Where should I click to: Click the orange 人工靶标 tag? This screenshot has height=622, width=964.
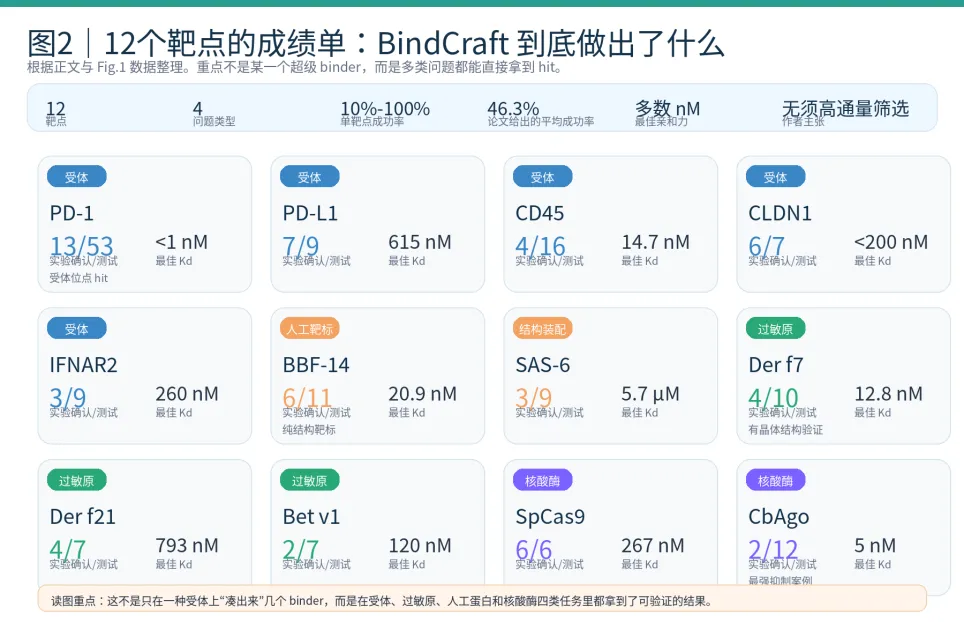click(310, 329)
